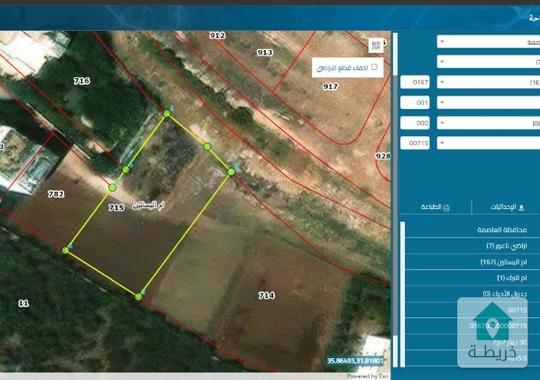The height and width of the screenshot is (380, 540).
Task: Click the Powered by Esri attribution
Action: tap(367, 376)
